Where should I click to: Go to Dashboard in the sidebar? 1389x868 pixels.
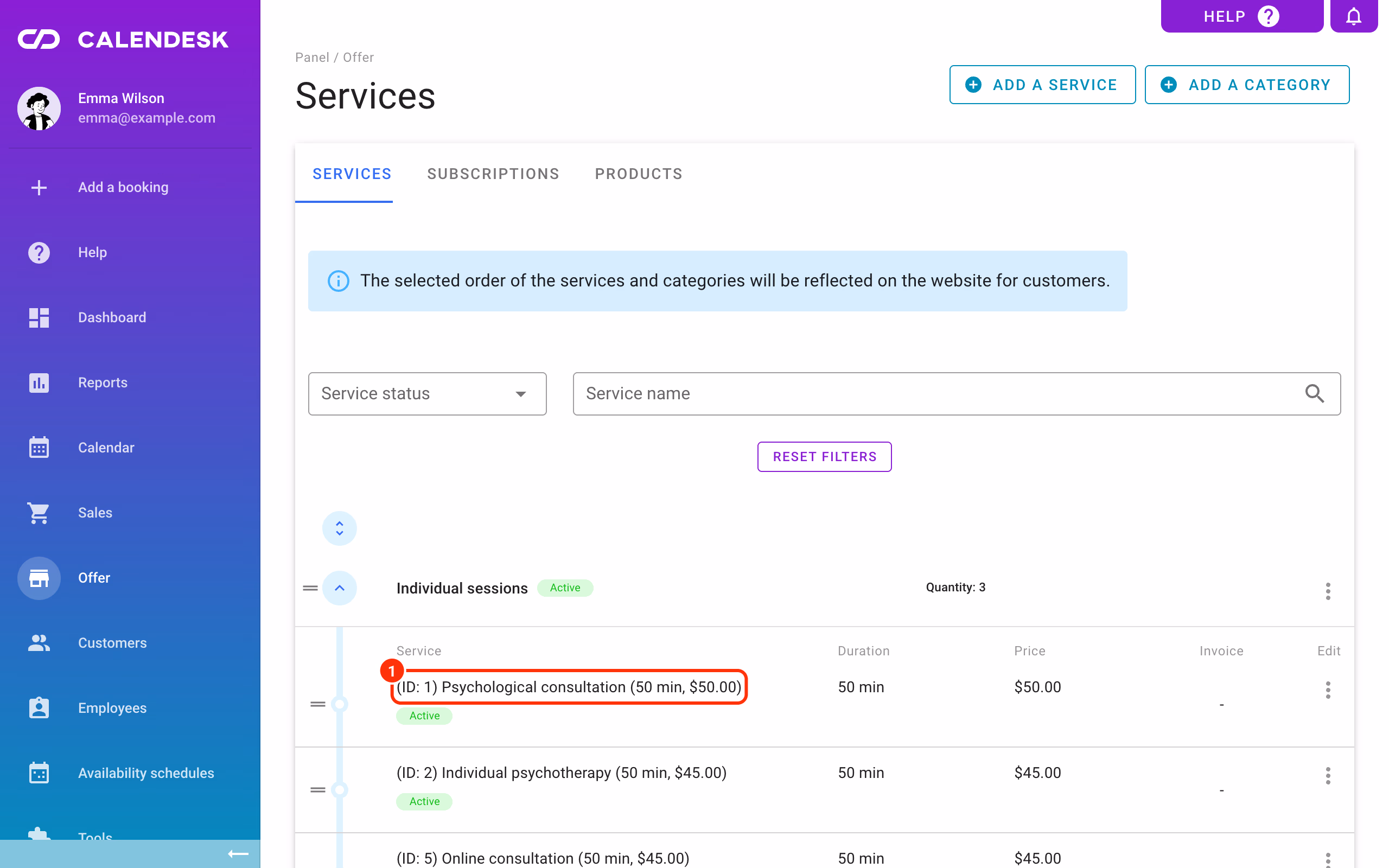click(112, 317)
